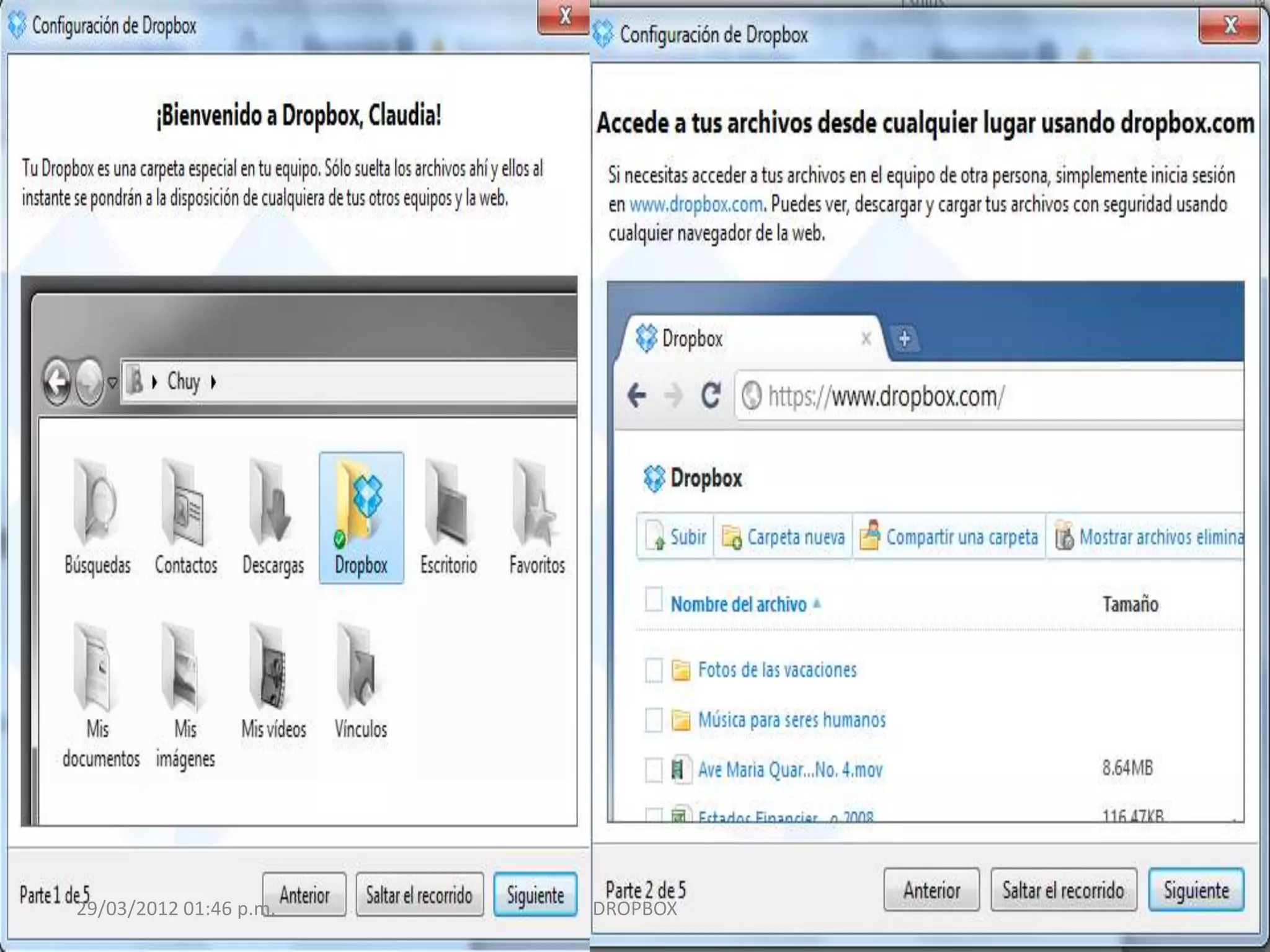Open the Mis vídeos folder
This screenshot has width=1270, height=952.
(x=273, y=682)
